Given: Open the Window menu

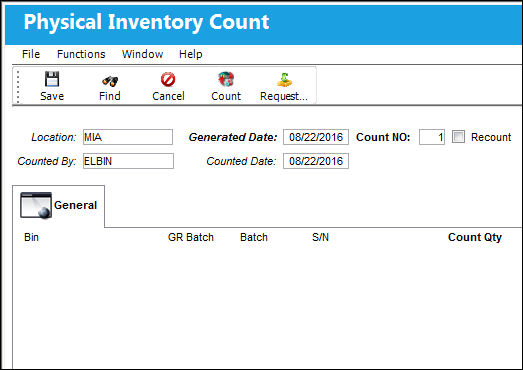Looking at the screenshot, I should [x=142, y=54].
